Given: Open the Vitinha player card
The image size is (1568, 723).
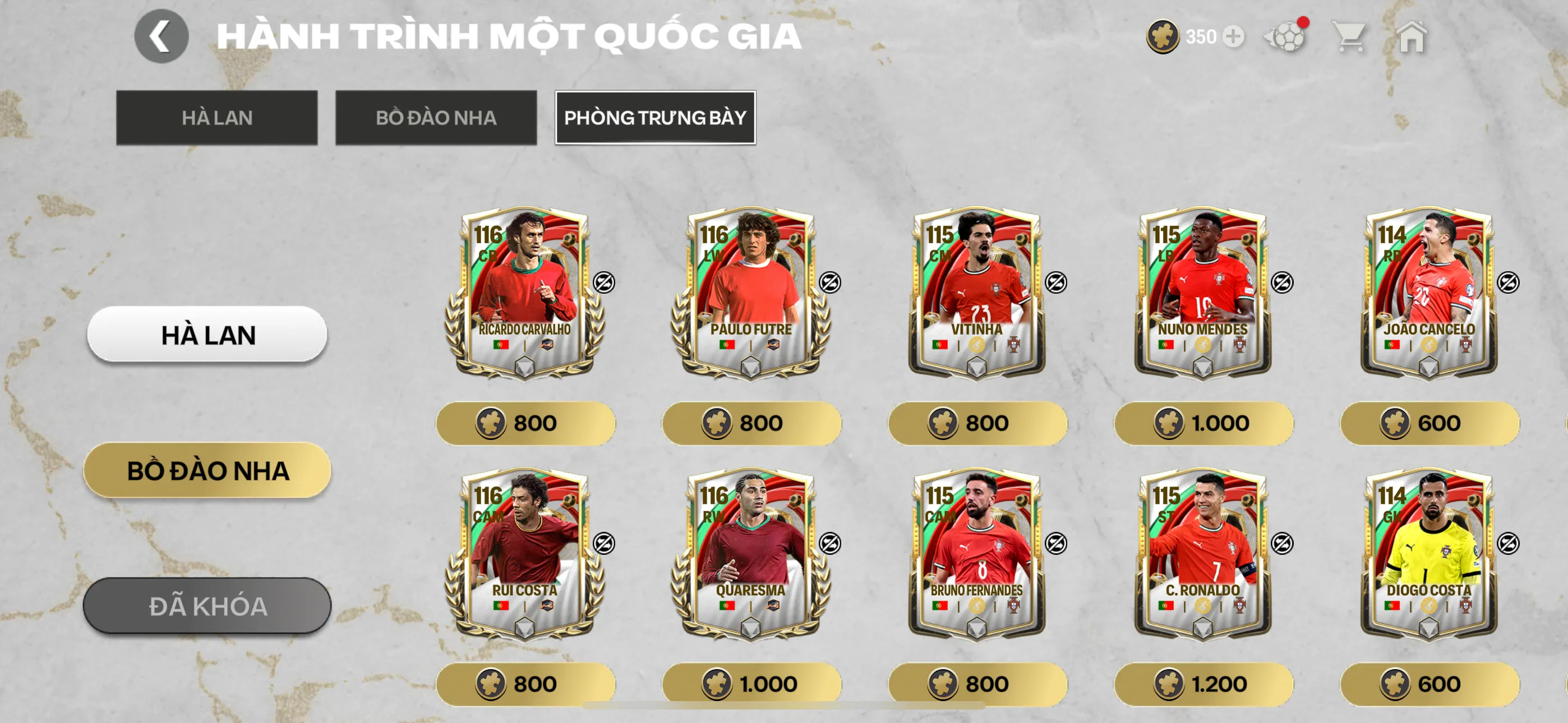Looking at the screenshot, I should click(976, 294).
